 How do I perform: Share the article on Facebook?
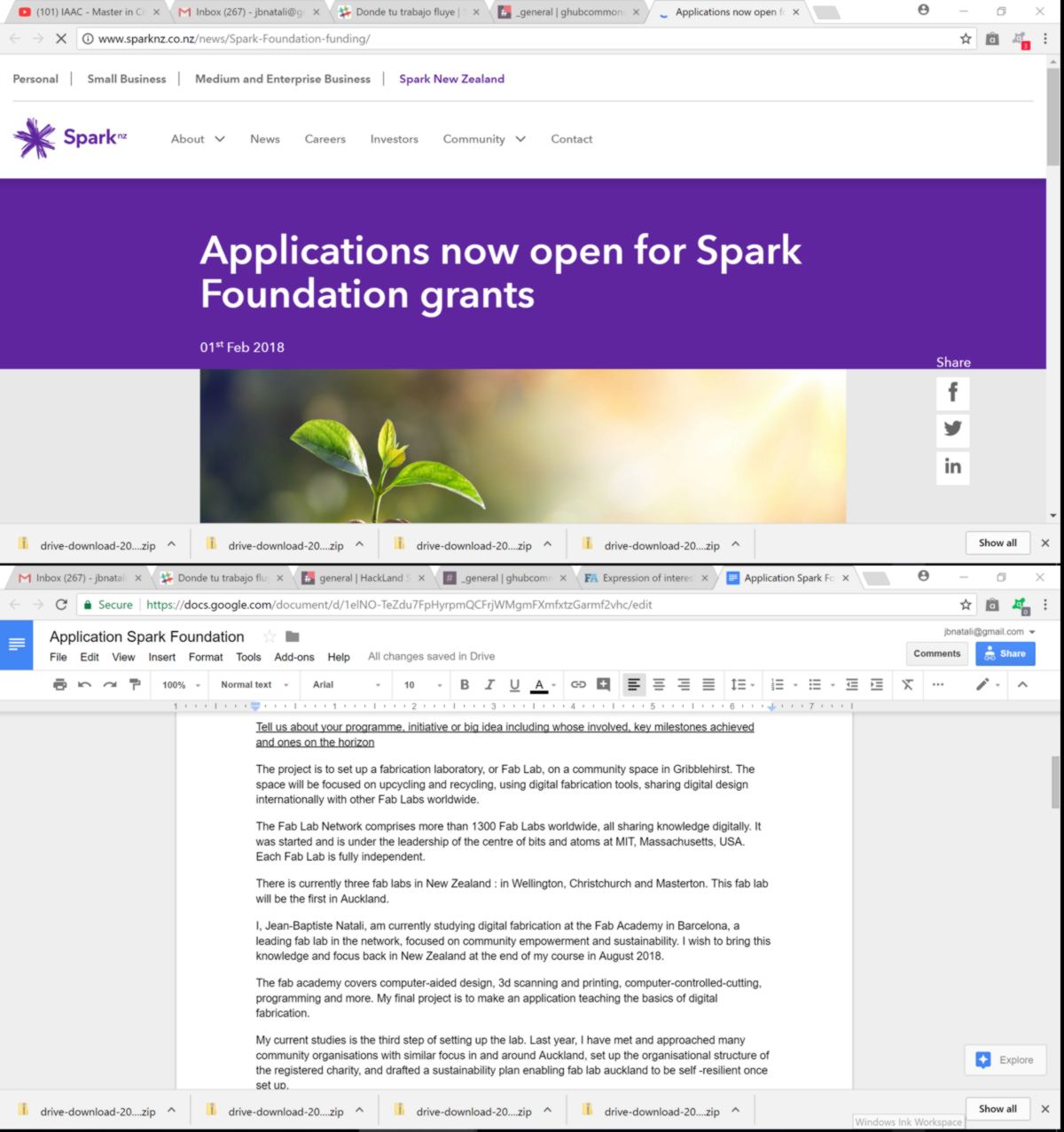click(x=952, y=393)
